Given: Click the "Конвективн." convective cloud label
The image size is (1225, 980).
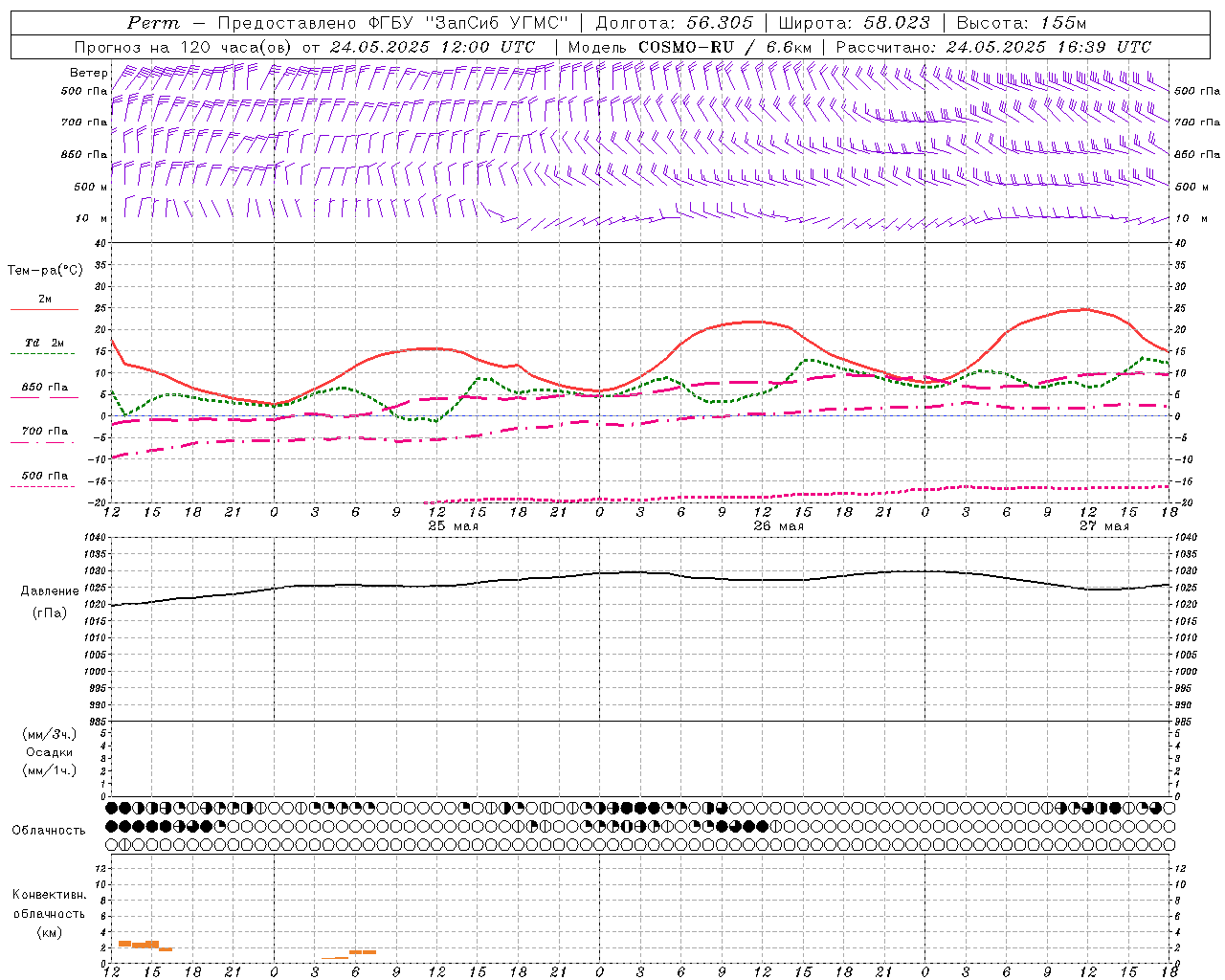Looking at the screenshot, I should pos(49,895).
